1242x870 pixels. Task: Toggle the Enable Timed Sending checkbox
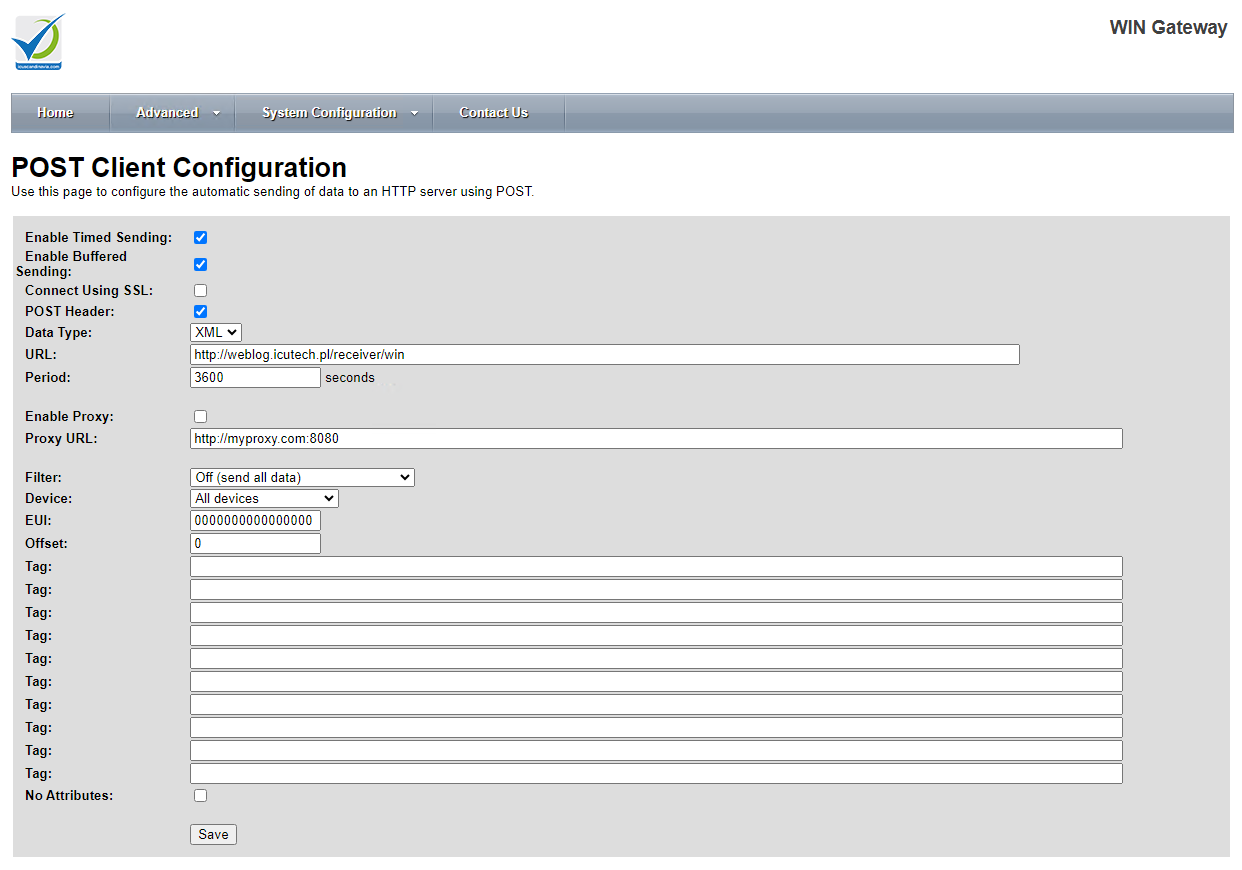[200, 238]
